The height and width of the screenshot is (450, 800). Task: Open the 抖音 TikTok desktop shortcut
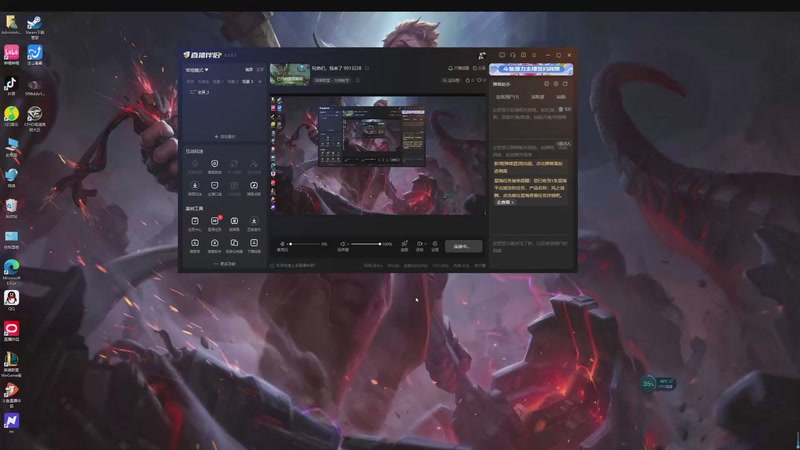pos(11,86)
